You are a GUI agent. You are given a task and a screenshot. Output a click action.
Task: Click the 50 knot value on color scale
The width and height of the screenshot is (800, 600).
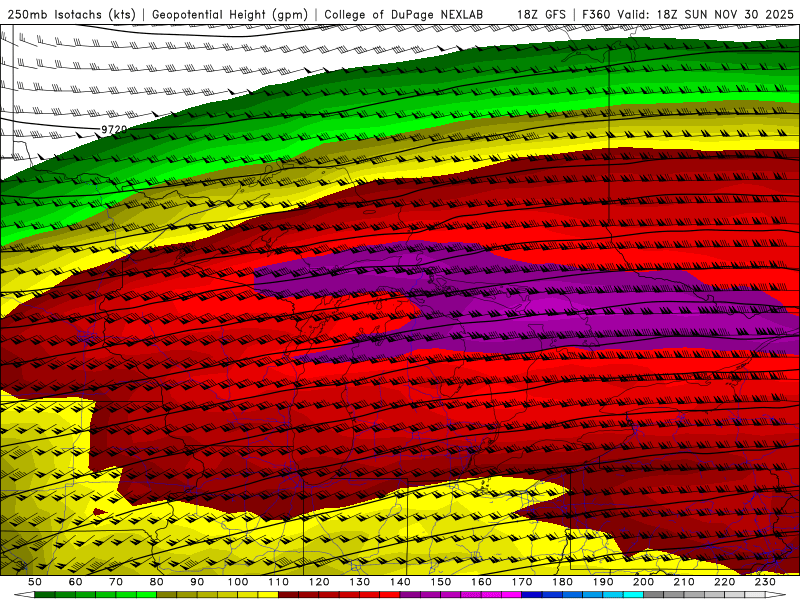coord(35,582)
